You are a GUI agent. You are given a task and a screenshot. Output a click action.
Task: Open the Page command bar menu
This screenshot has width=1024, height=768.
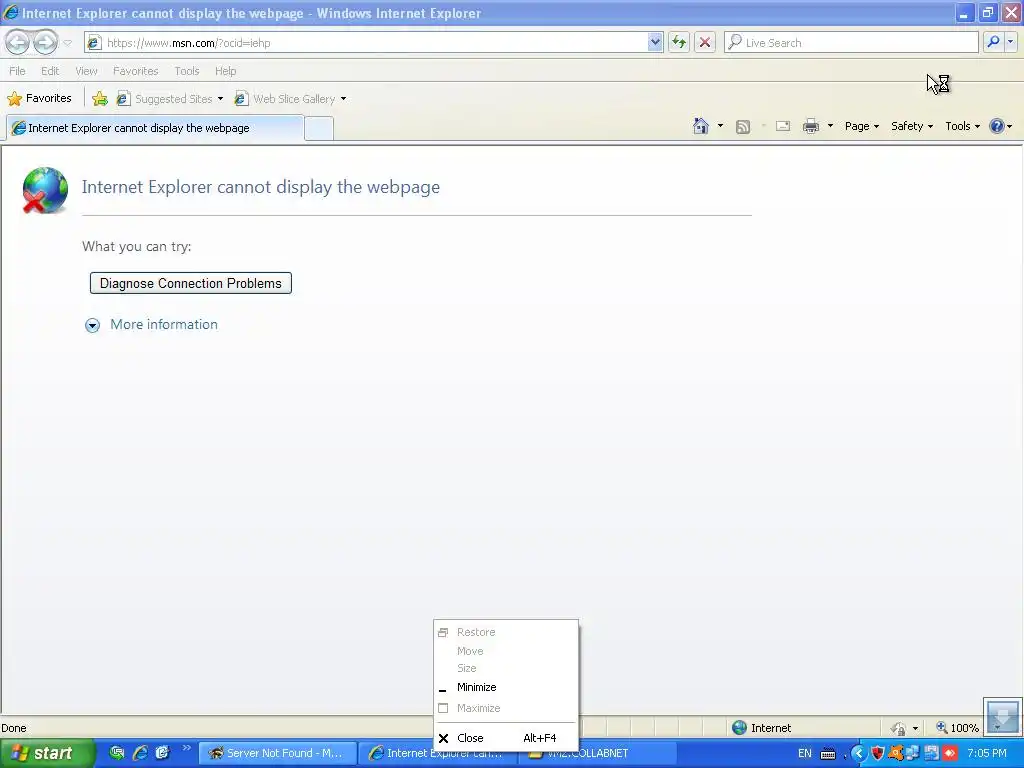tap(861, 126)
